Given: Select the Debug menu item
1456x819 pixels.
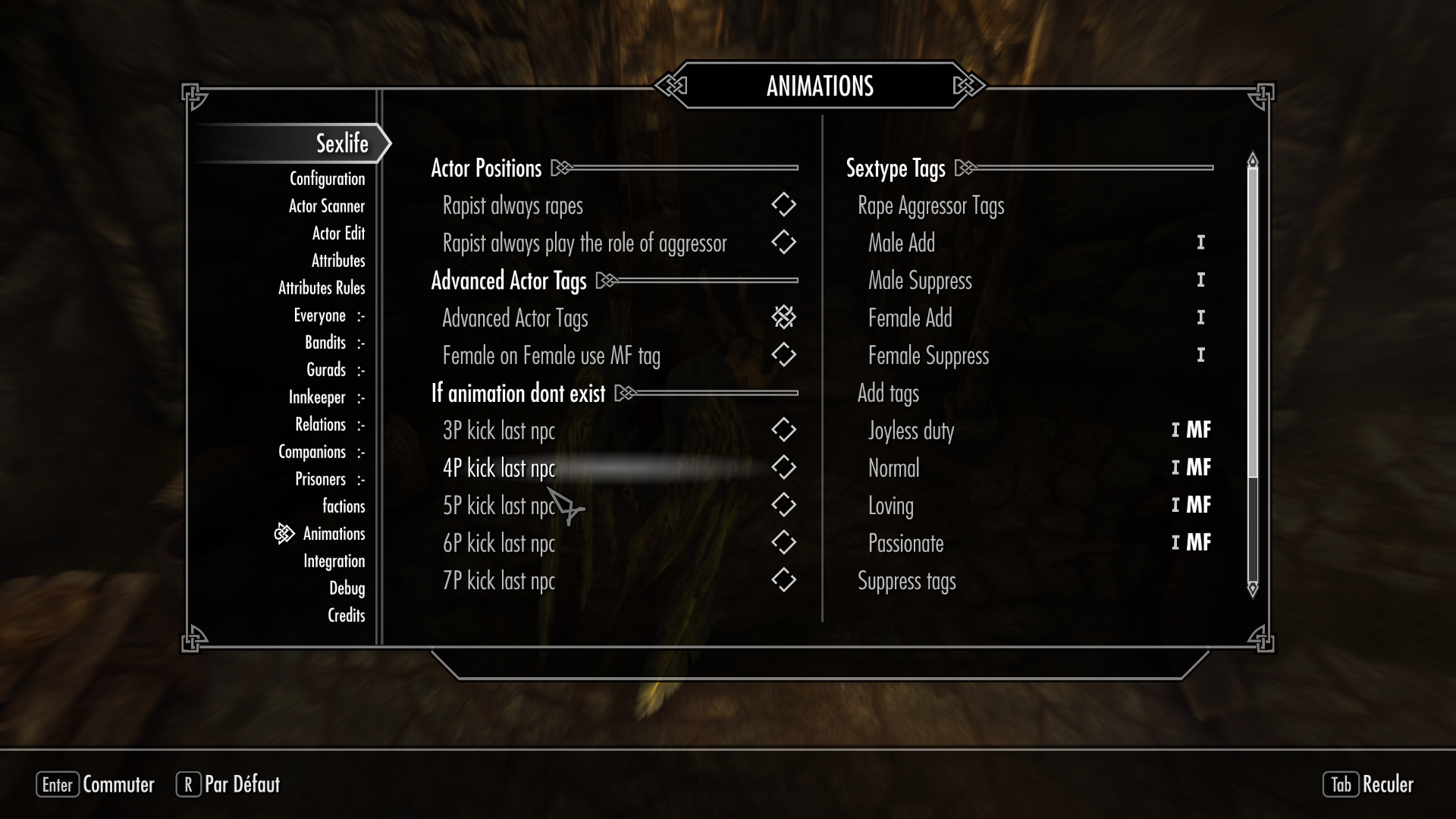Looking at the screenshot, I should [347, 588].
